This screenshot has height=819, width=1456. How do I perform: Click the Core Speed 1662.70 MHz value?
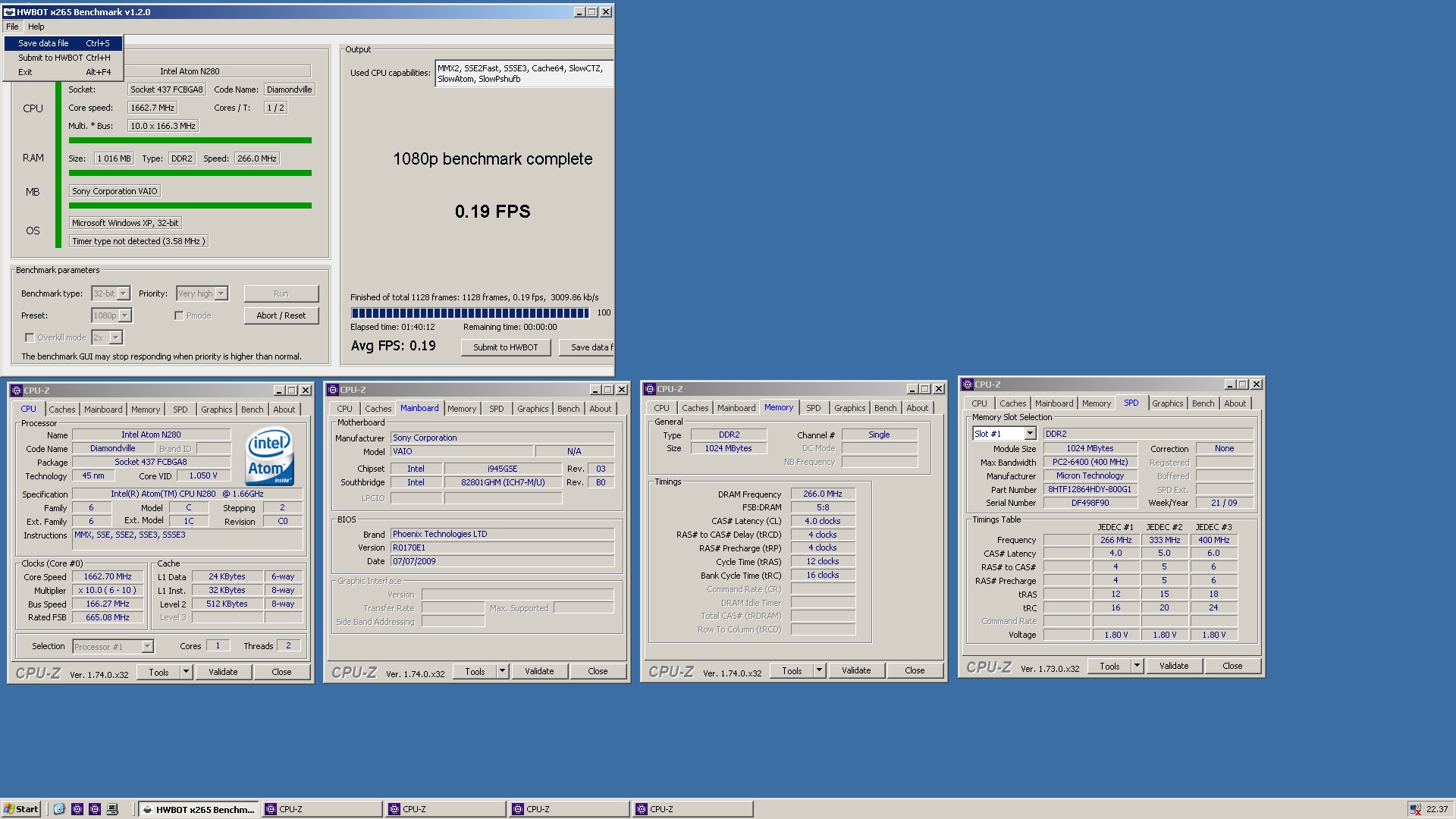tap(108, 576)
